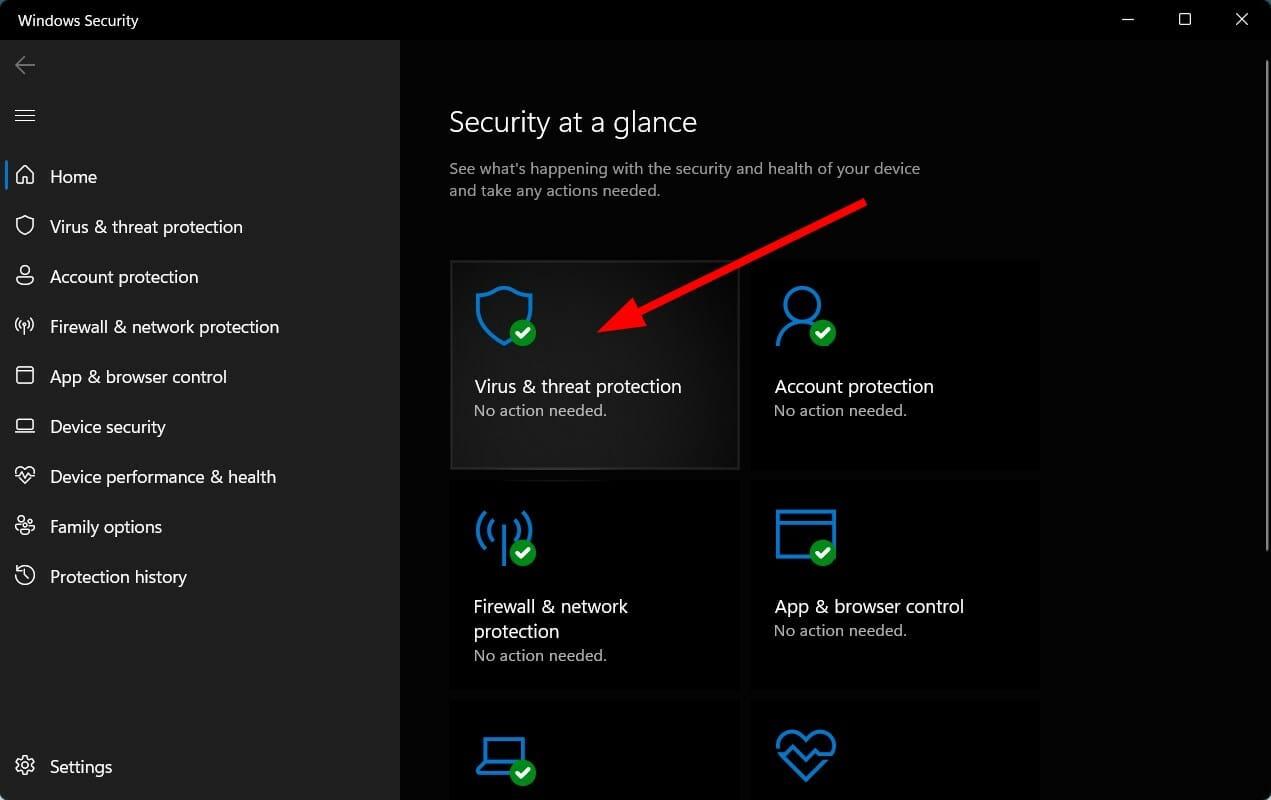Image resolution: width=1271 pixels, height=800 pixels.
Task: Open the Virus & threat protection tile
Action: 594,364
